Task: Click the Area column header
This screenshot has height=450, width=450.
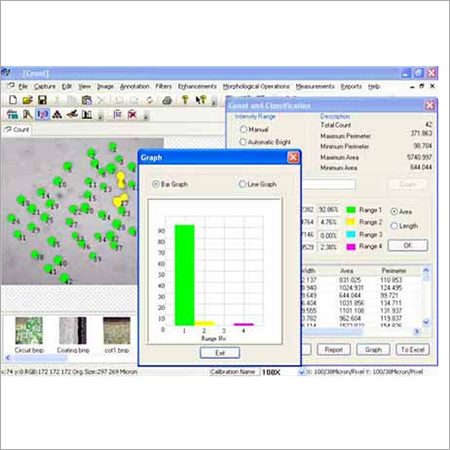Action: pos(347,271)
